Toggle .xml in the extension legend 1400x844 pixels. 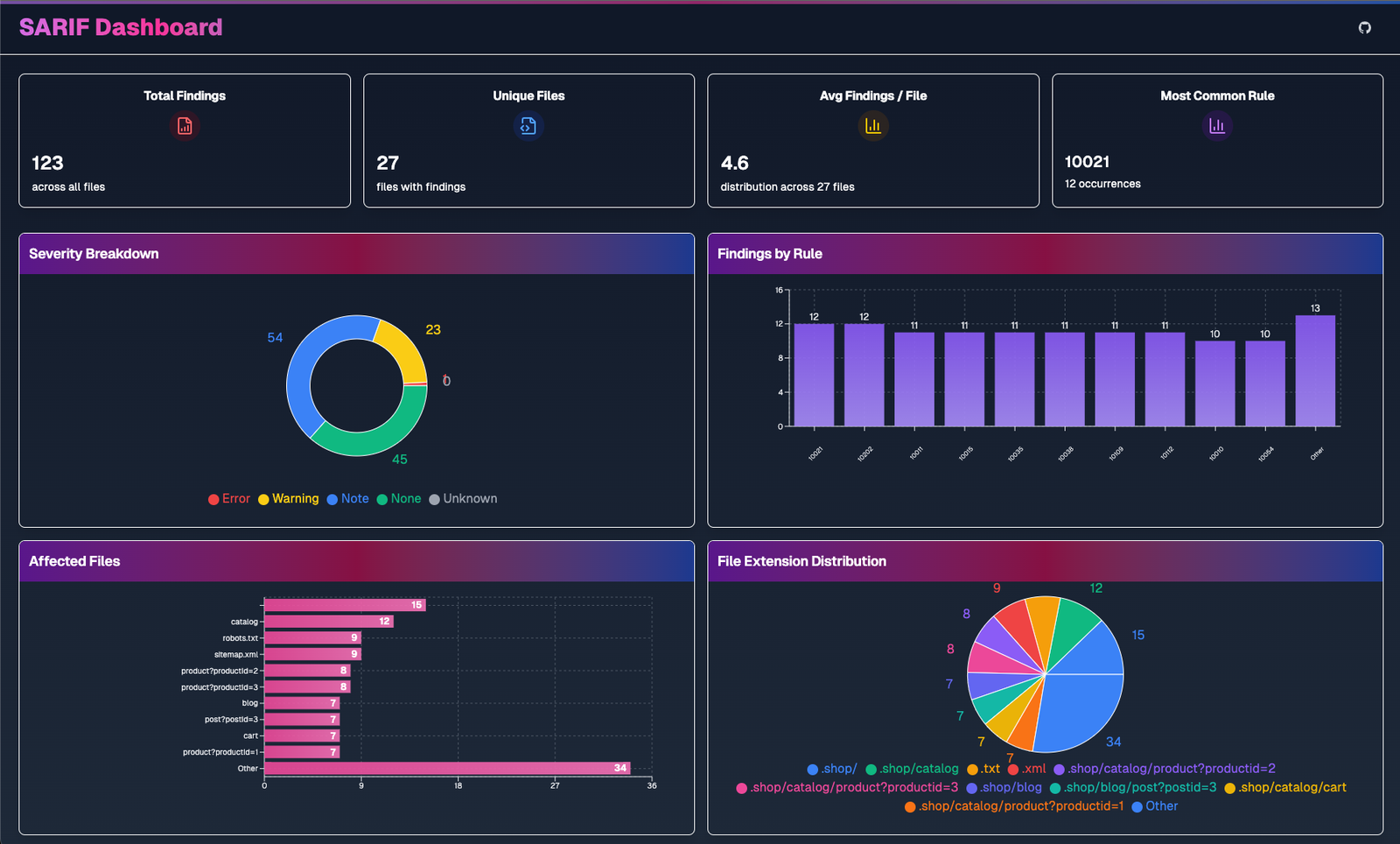[1030, 768]
